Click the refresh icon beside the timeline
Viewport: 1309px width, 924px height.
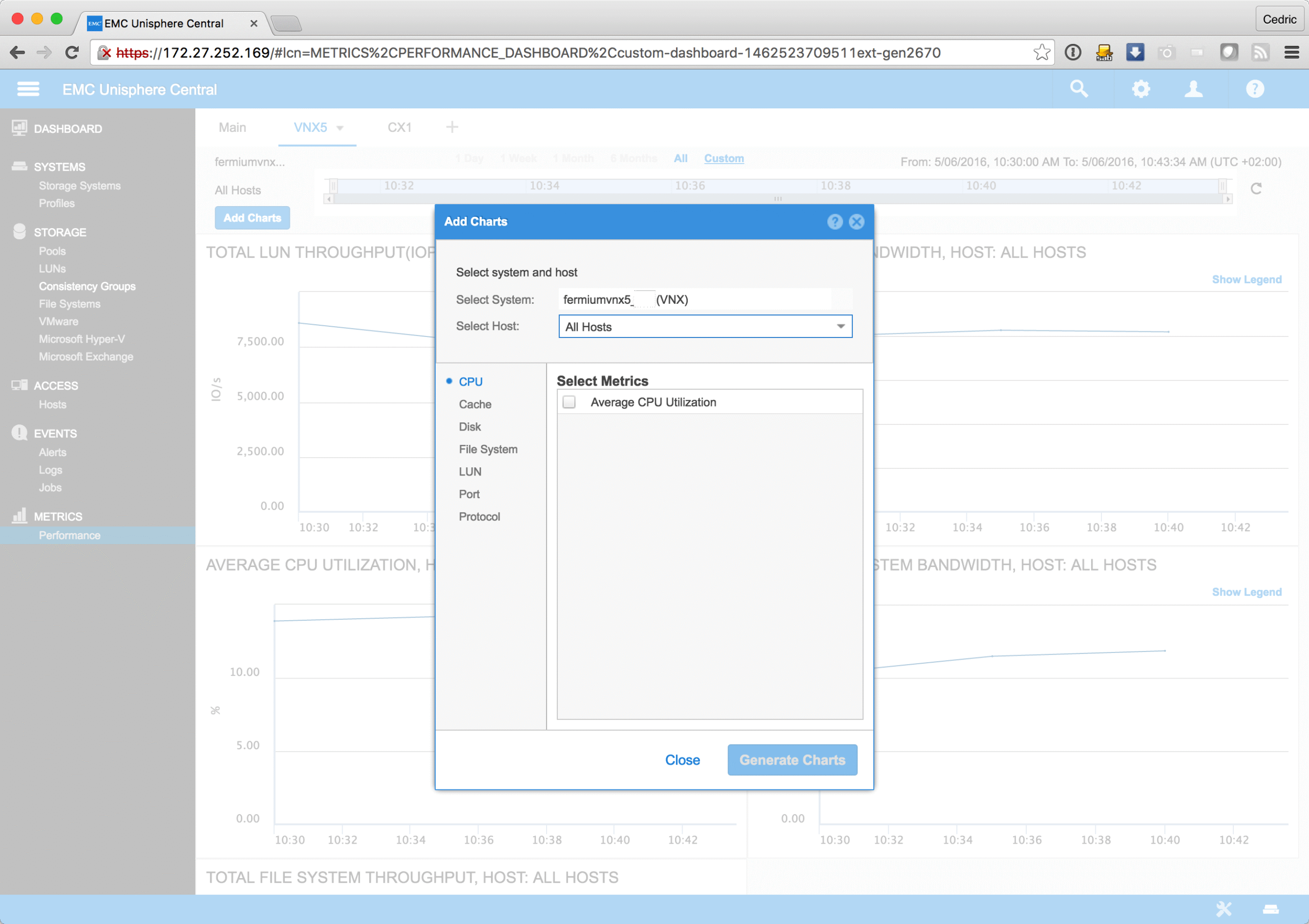click(x=1256, y=189)
